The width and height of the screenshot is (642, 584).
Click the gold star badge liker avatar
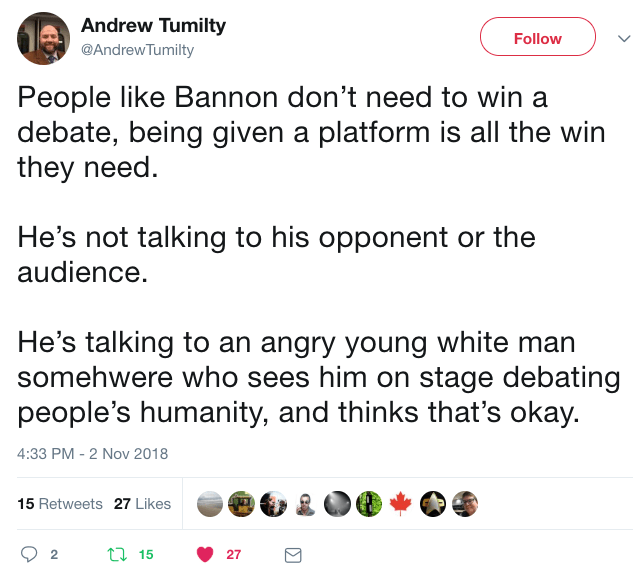(x=433, y=504)
